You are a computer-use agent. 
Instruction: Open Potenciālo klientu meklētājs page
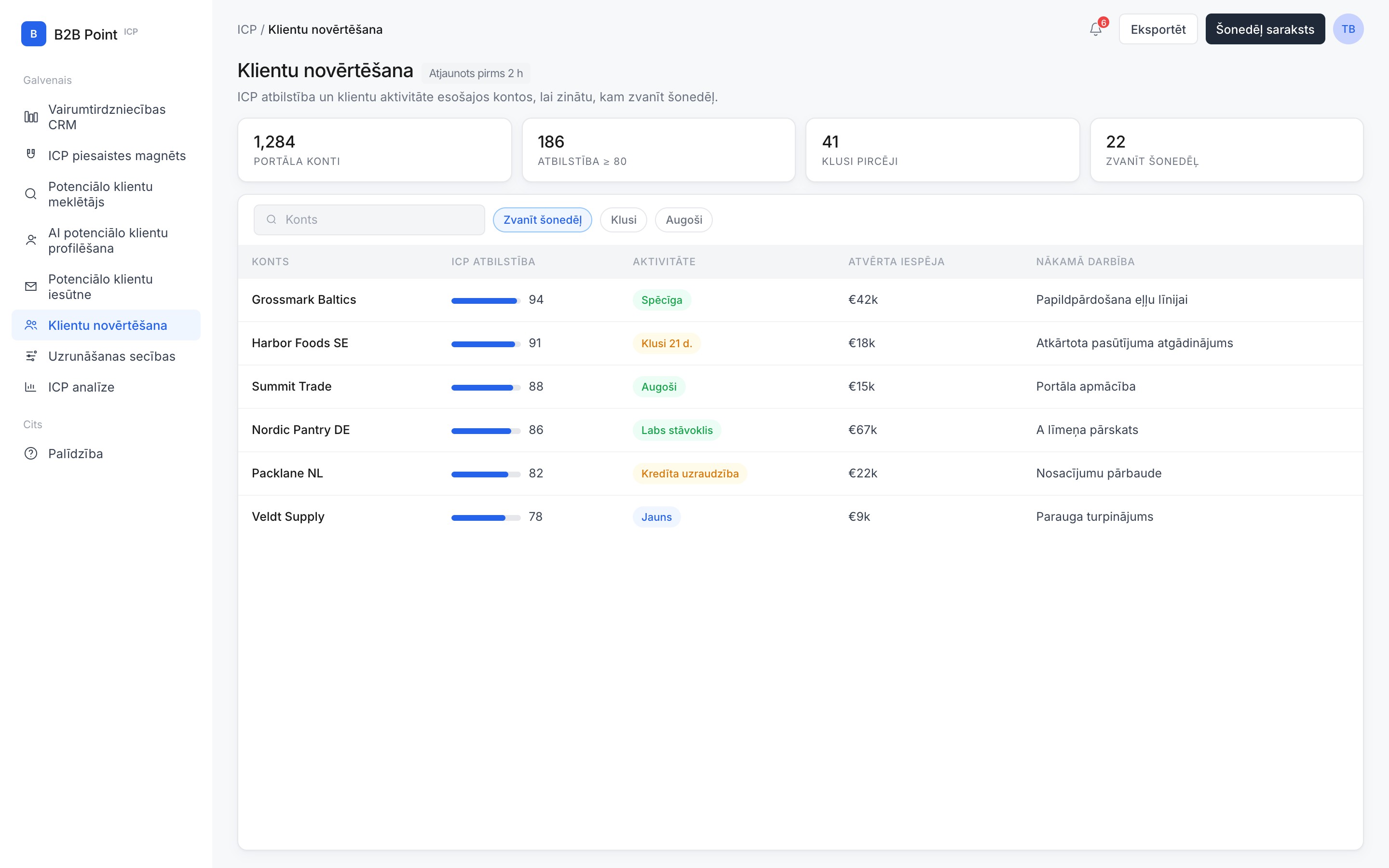(106, 194)
